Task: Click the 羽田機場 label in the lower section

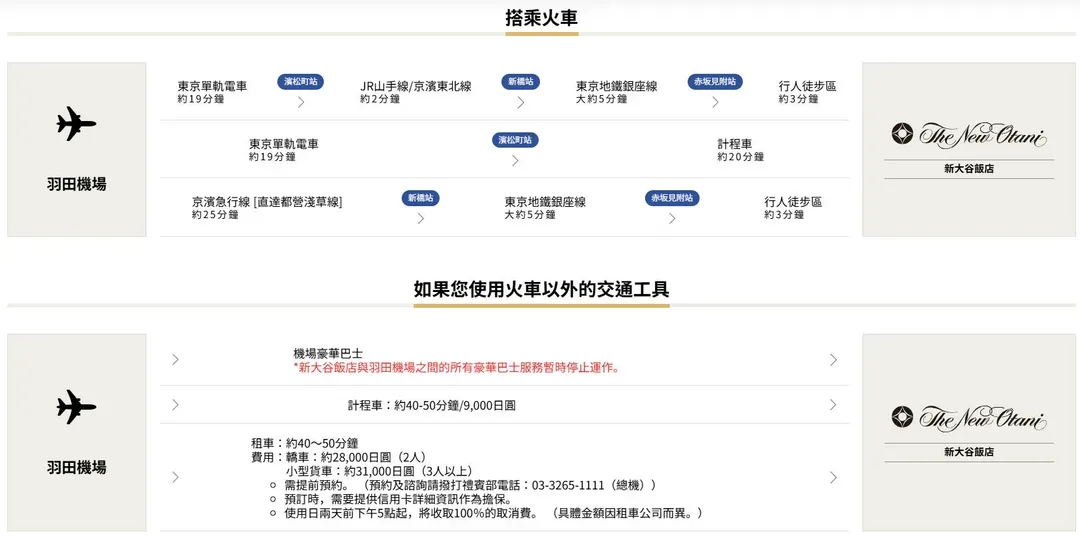Action: click(76, 467)
